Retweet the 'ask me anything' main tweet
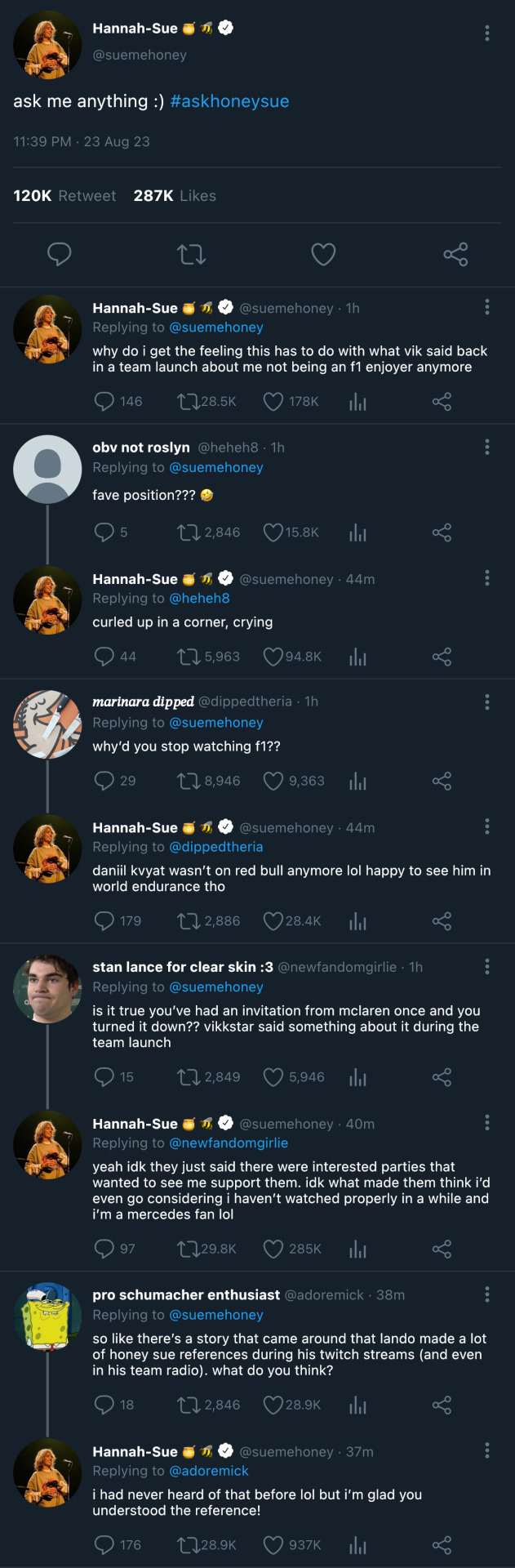This screenshot has height=1568, width=515. point(192,254)
